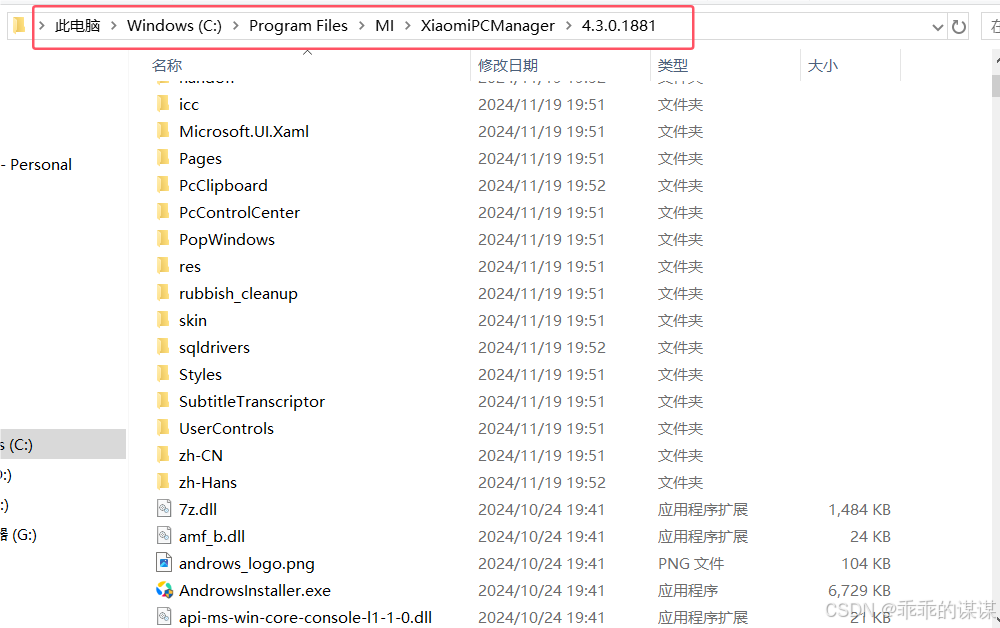The image size is (1000, 628).
Task: Click the folder name Microsoft.UI.Xaml
Action: [244, 131]
